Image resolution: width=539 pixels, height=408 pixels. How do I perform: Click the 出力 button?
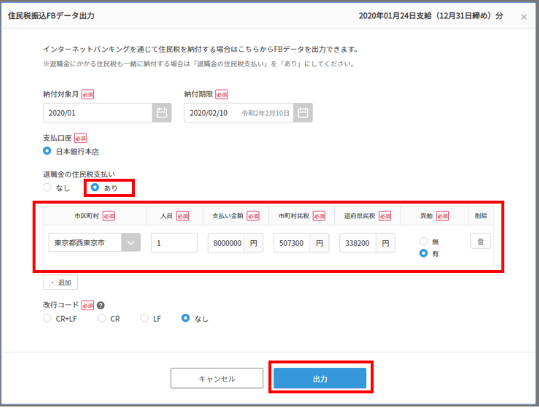tap(320, 378)
